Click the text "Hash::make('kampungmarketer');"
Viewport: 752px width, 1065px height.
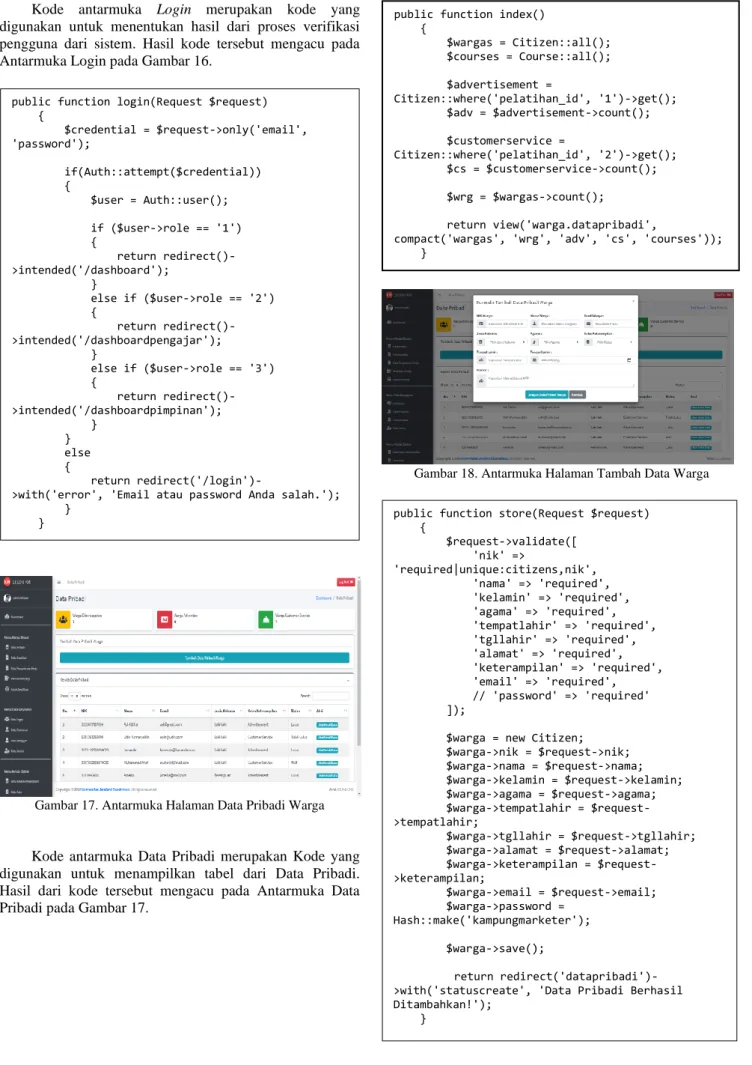[x=492, y=920]
